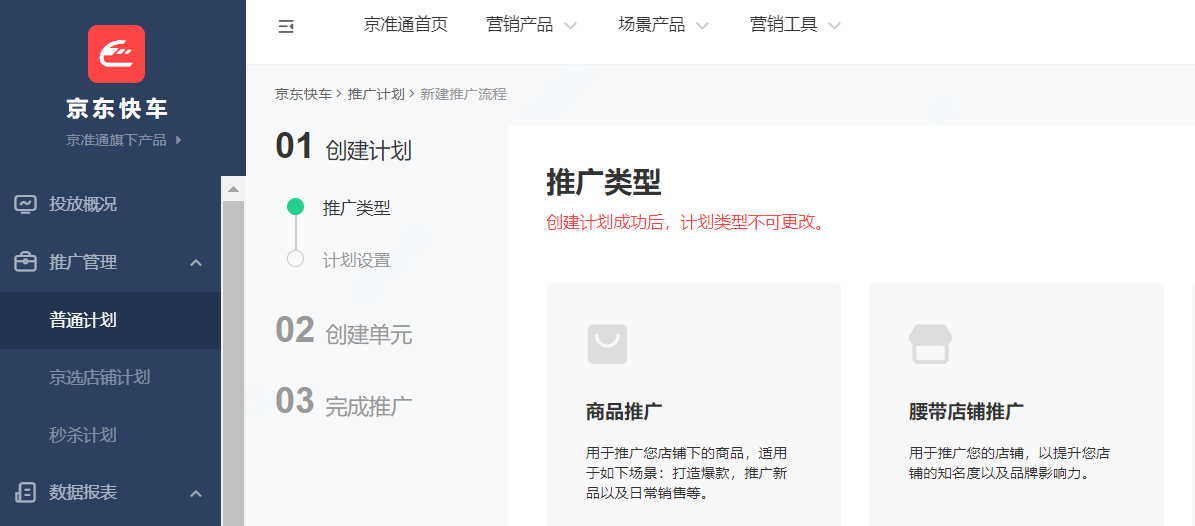Click the 推广类型 step label
The image size is (1195, 526).
pos(357,208)
